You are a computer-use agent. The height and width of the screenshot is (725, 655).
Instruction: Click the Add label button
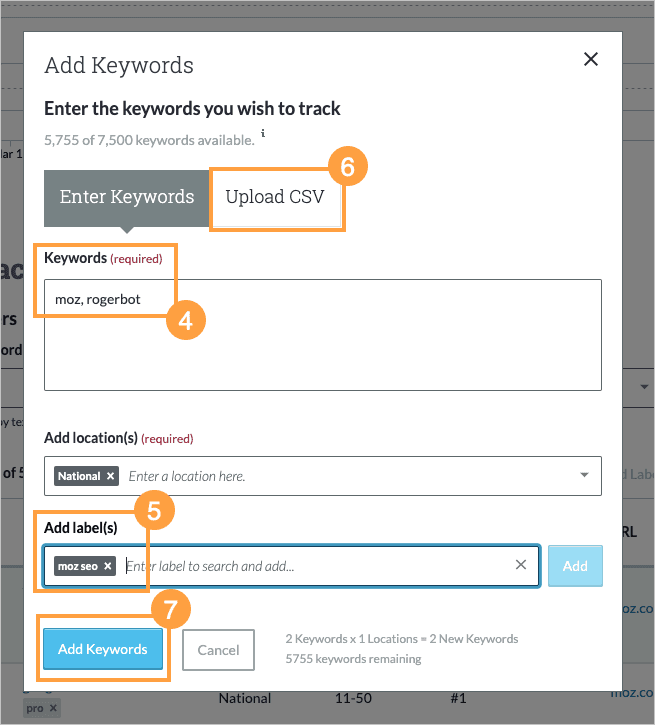575,566
